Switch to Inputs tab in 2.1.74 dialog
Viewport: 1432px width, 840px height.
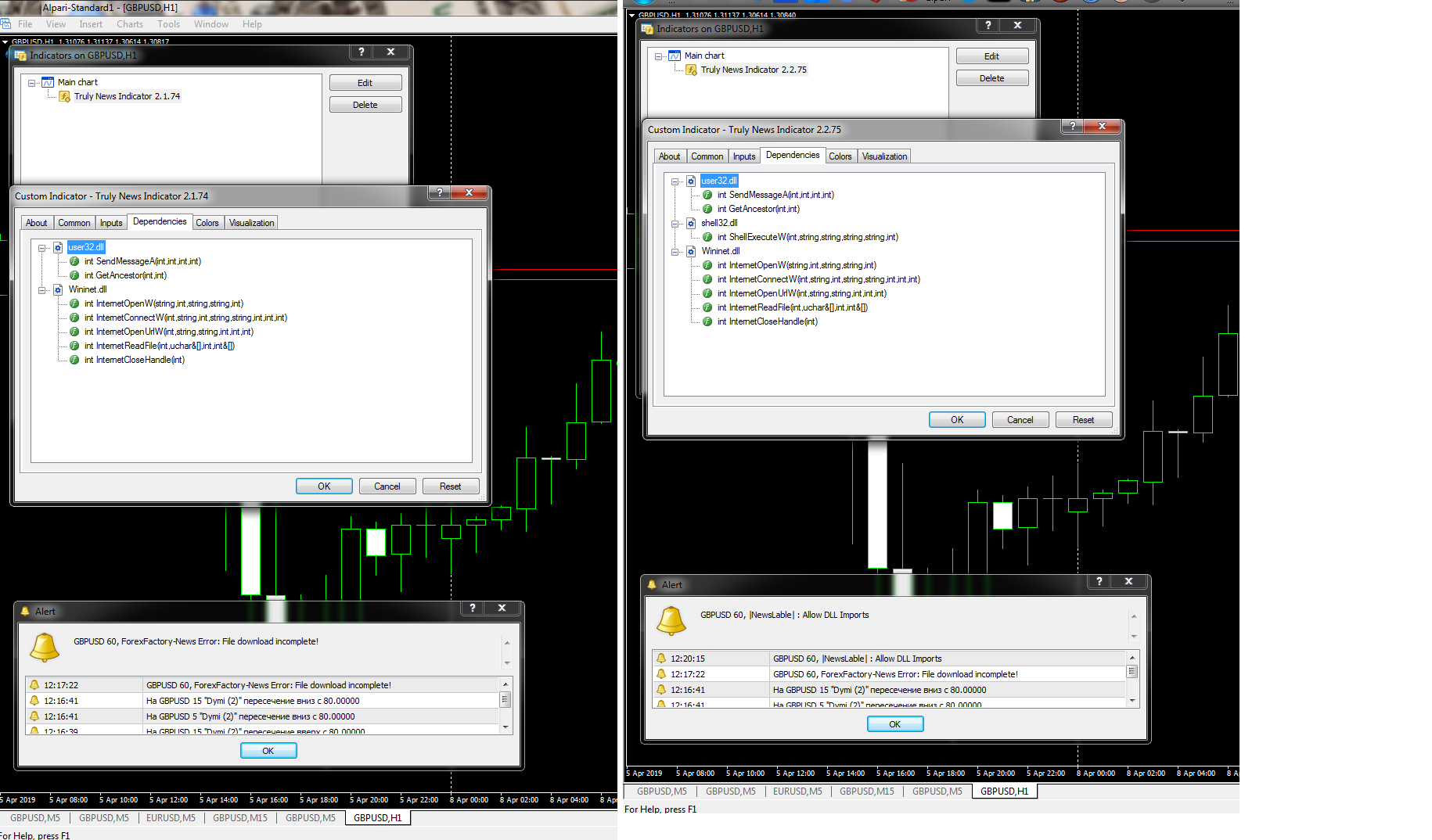(111, 223)
